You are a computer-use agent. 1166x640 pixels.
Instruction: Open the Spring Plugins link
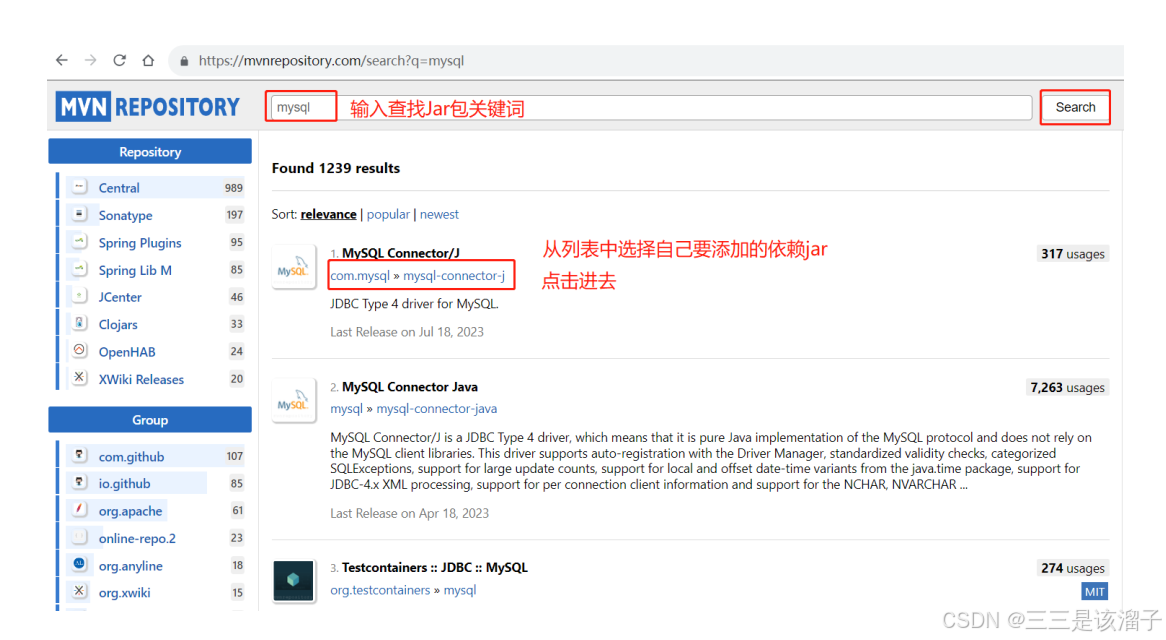point(140,243)
